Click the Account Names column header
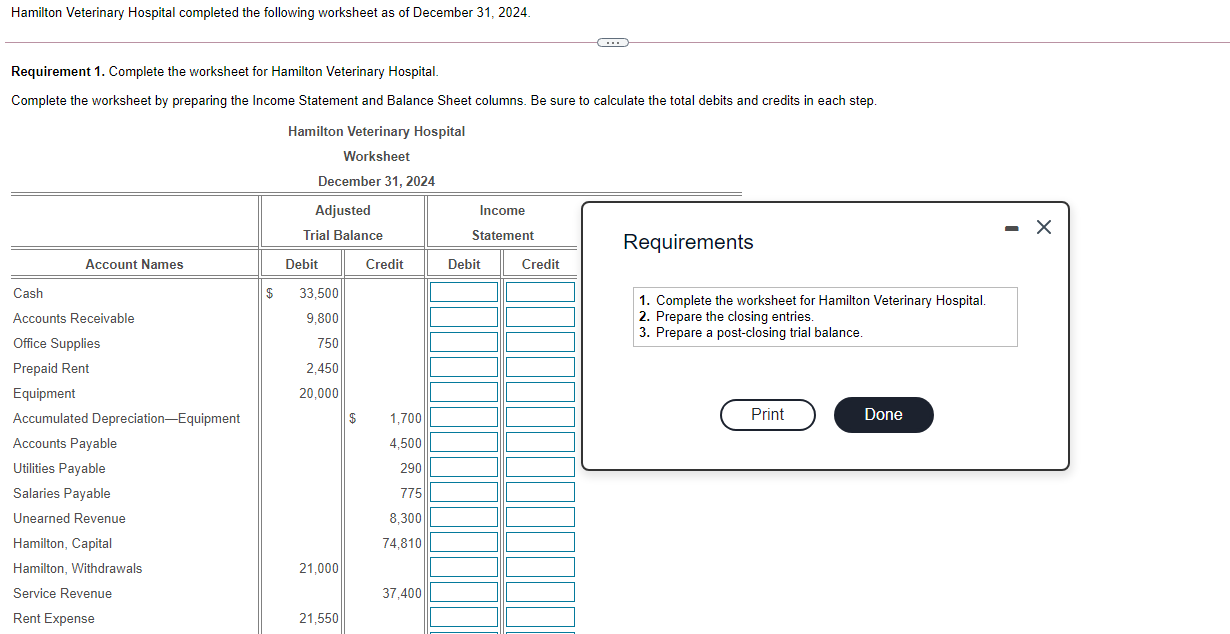Image resolution: width=1230 pixels, height=634 pixels. tap(134, 264)
